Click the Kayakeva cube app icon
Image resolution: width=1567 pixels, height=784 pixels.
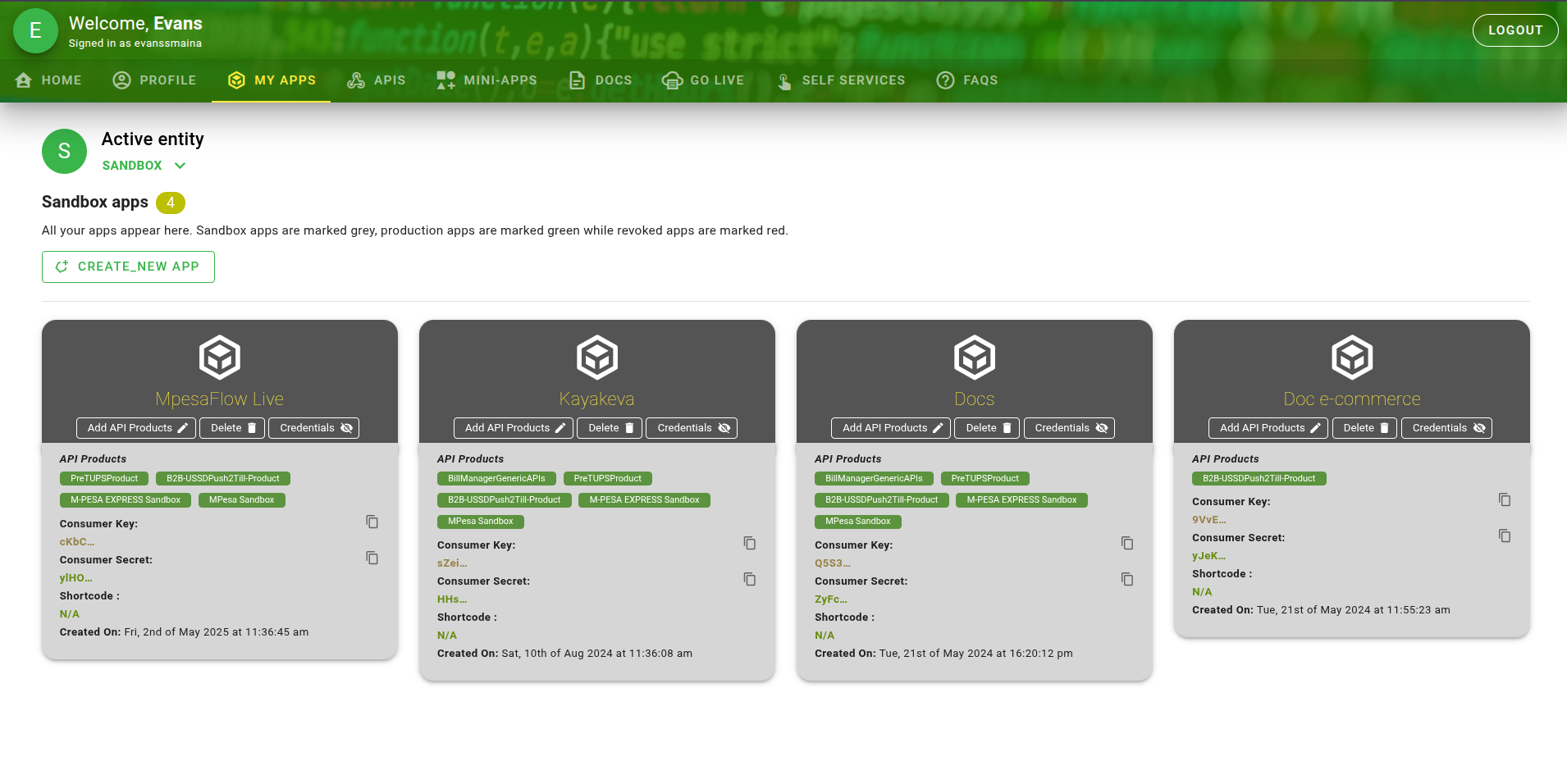pyautogui.click(x=597, y=358)
